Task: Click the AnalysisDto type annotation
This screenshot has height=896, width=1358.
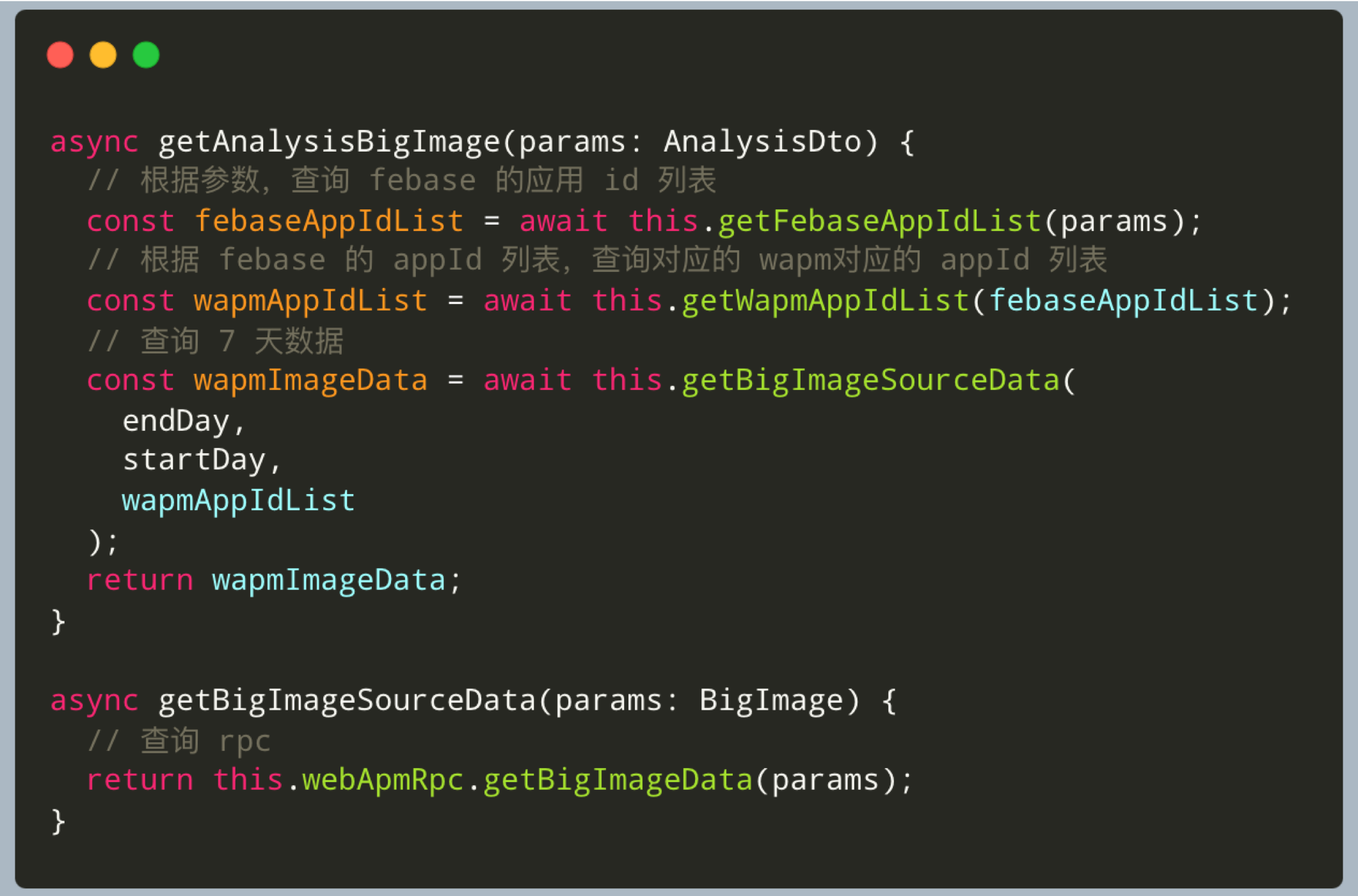Action: (x=763, y=142)
